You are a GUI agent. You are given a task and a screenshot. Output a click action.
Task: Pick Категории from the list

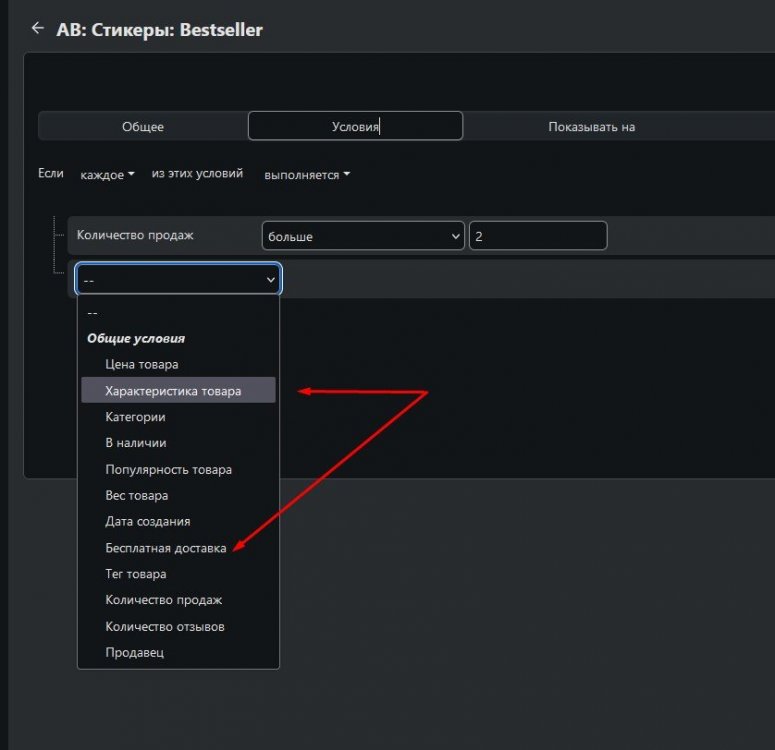178,417
